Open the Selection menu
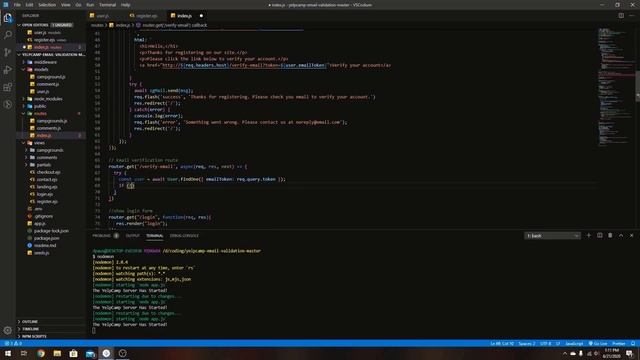 coord(47,5)
